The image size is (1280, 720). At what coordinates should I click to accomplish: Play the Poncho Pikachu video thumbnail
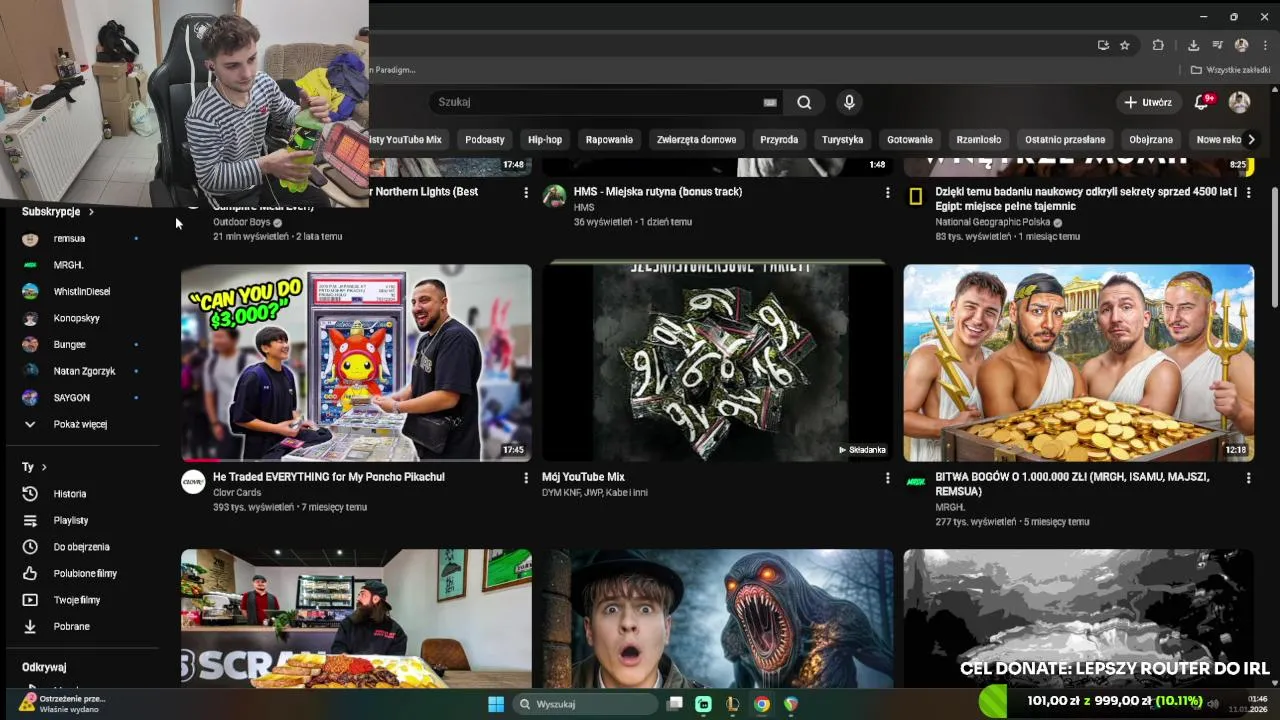coord(356,362)
